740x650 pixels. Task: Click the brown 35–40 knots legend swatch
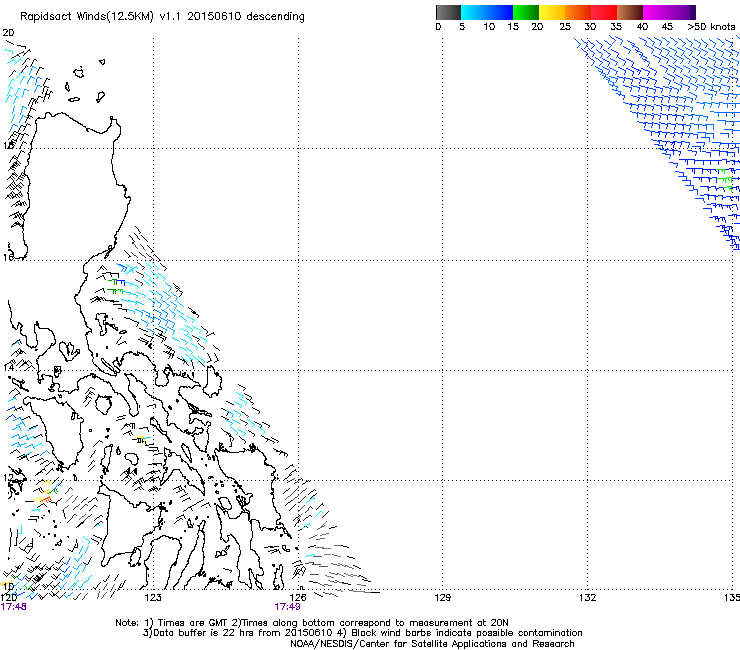[630, 12]
